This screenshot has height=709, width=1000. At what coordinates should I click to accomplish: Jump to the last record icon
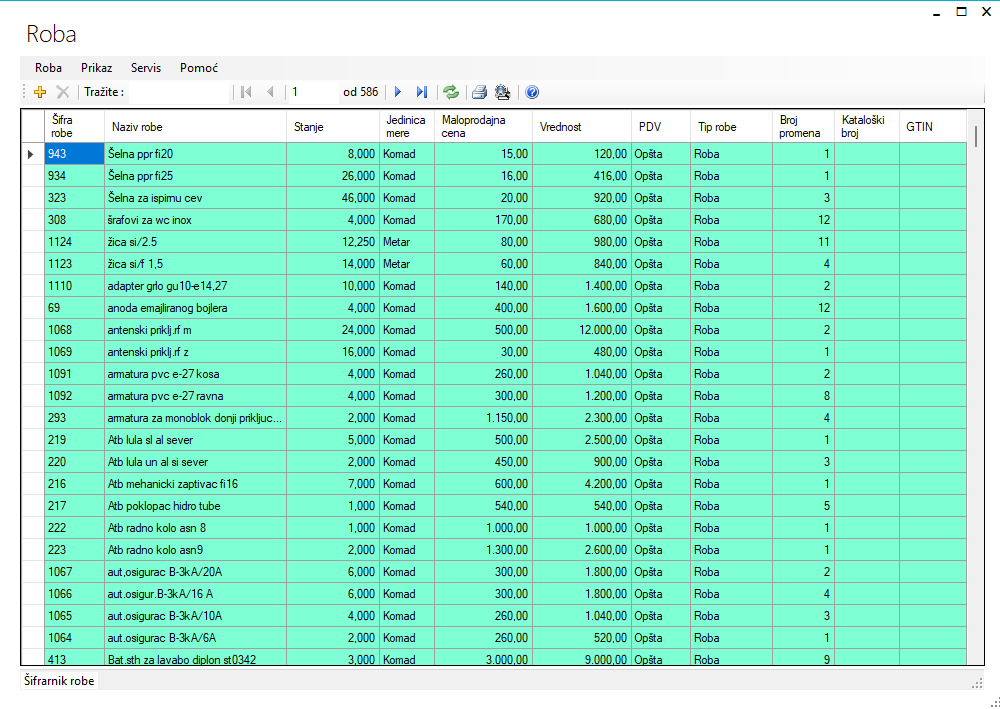point(421,92)
